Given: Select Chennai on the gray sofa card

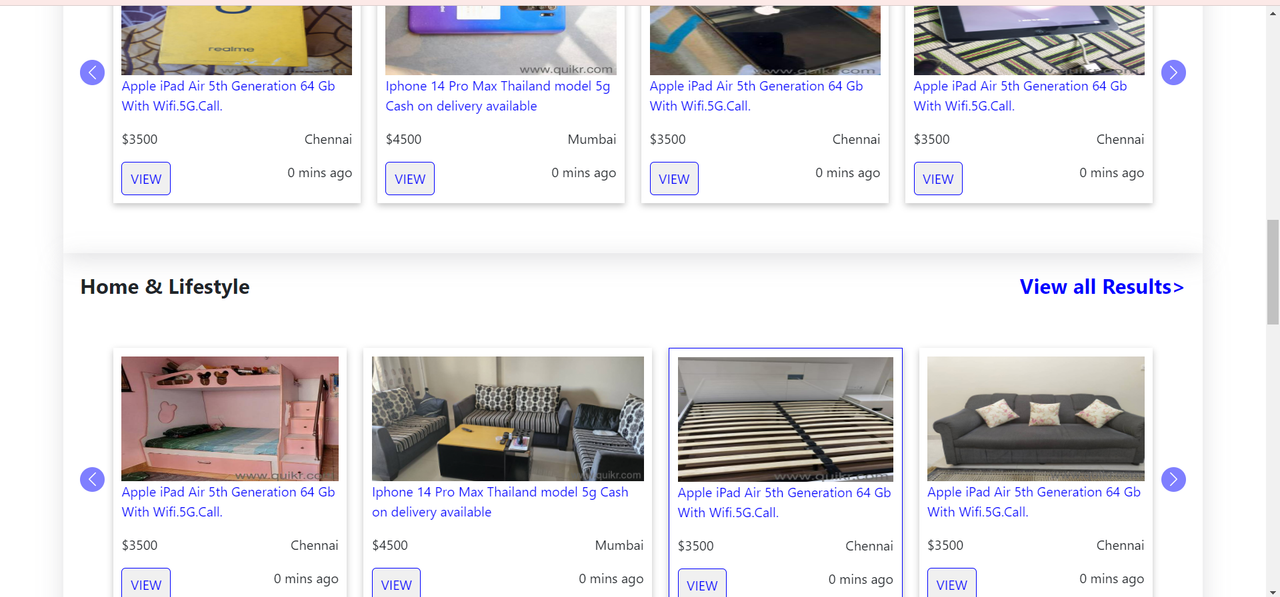Looking at the screenshot, I should (x=1120, y=545).
